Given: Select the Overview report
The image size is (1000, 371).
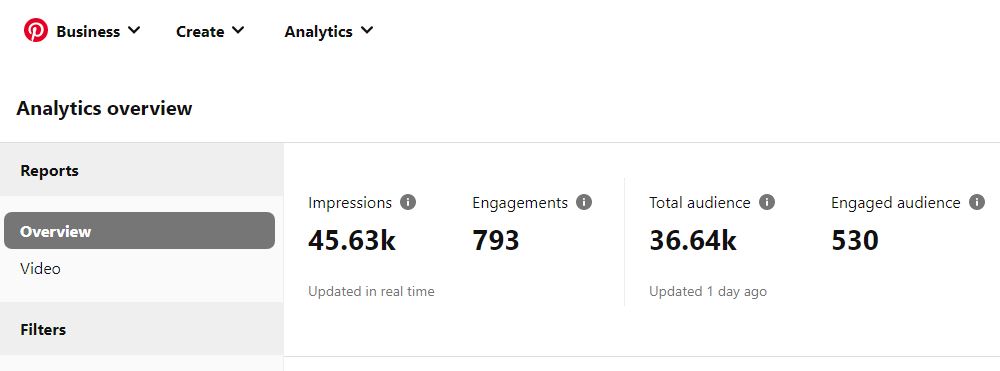Looking at the screenshot, I should [x=139, y=231].
